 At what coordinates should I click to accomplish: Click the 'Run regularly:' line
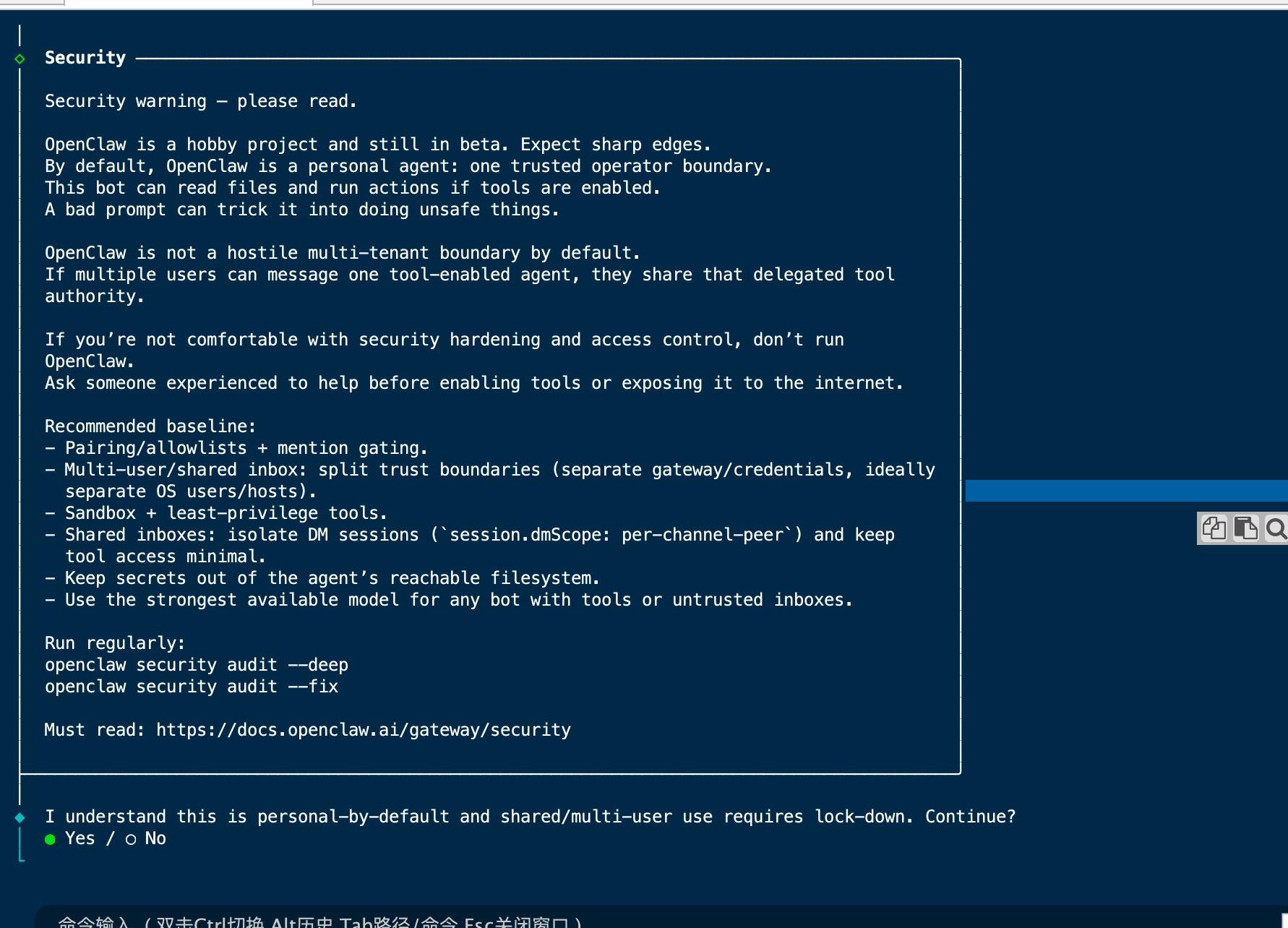point(114,643)
